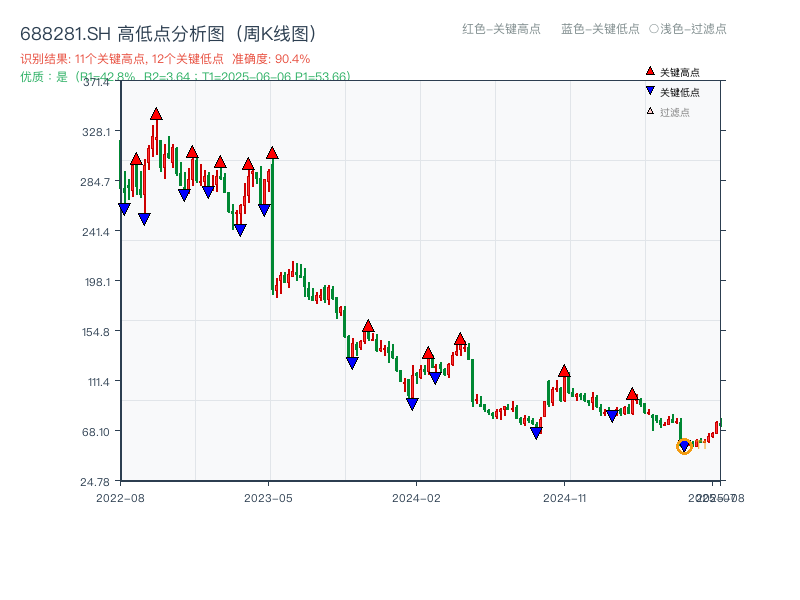Viewport: 800px width, 600px height.
Task: Open the 红色-关键高点 label at the top
Action: pos(503,30)
